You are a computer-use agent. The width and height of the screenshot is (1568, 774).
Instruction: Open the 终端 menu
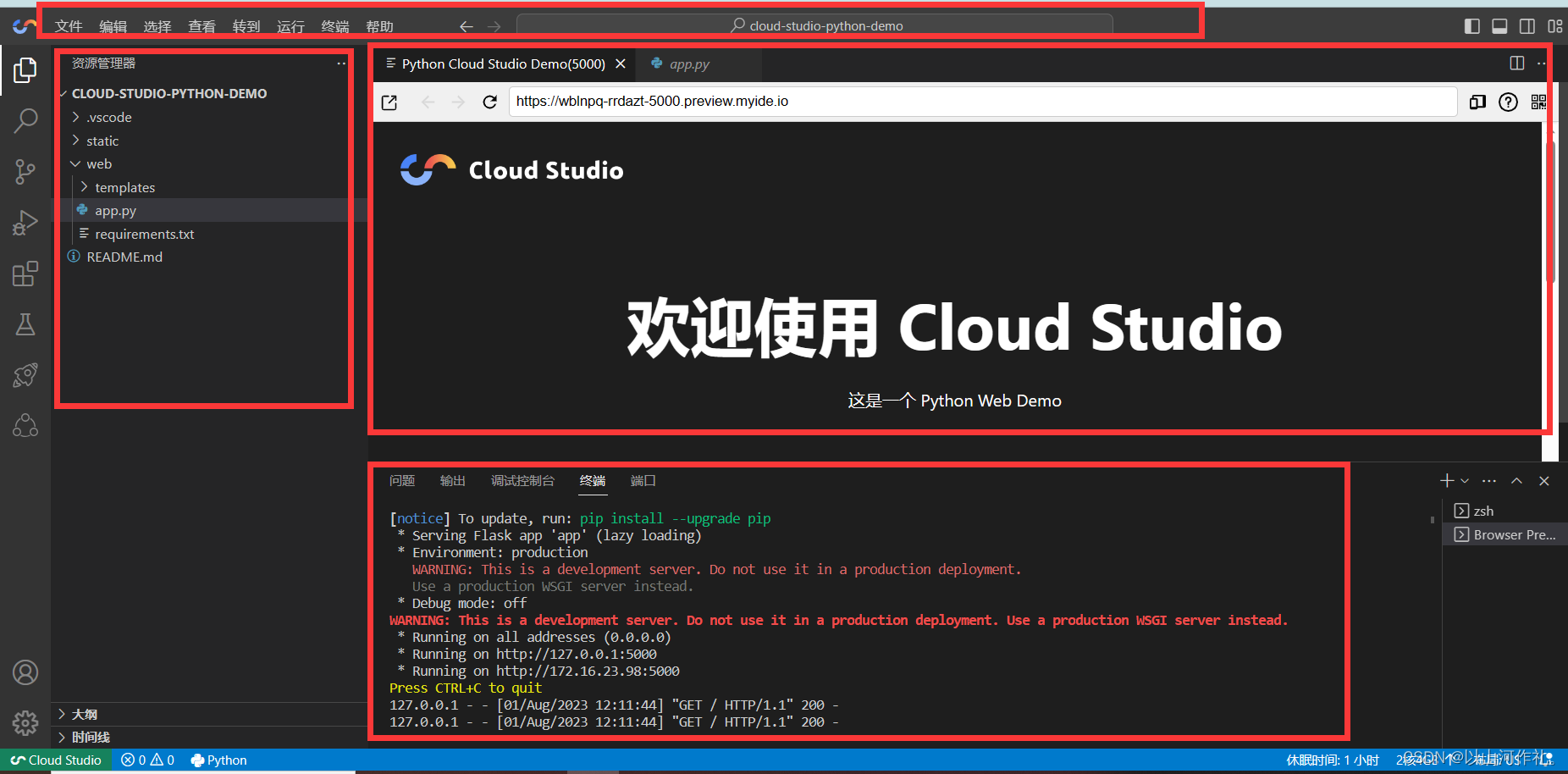(x=335, y=26)
